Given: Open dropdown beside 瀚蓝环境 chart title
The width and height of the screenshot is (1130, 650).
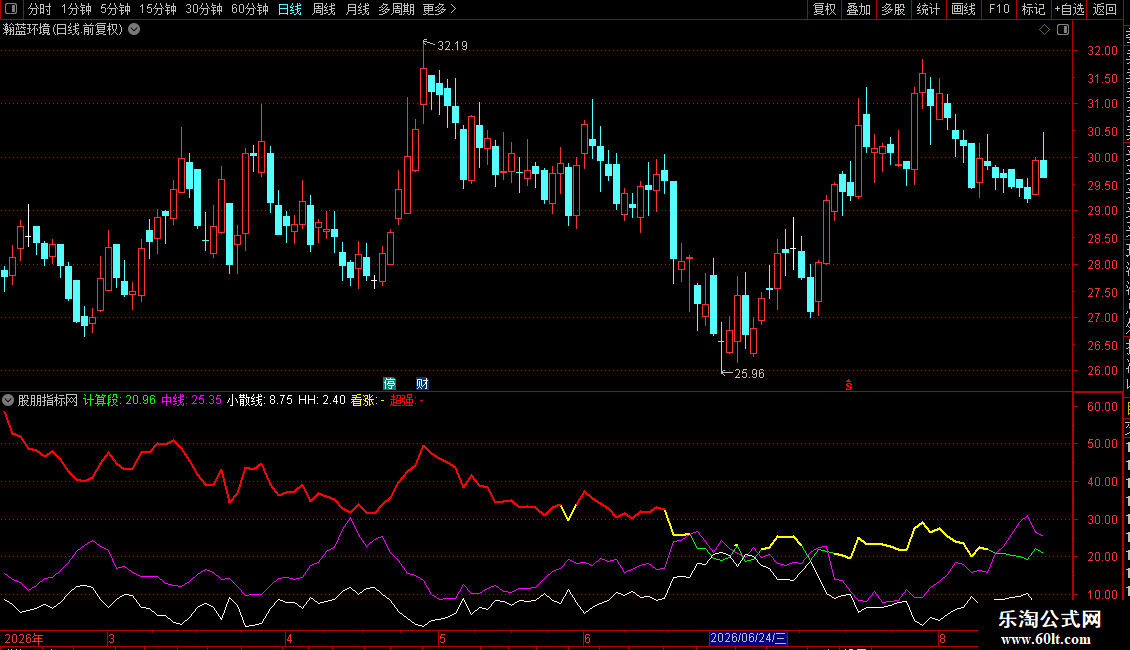Looking at the screenshot, I should tap(134, 30).
